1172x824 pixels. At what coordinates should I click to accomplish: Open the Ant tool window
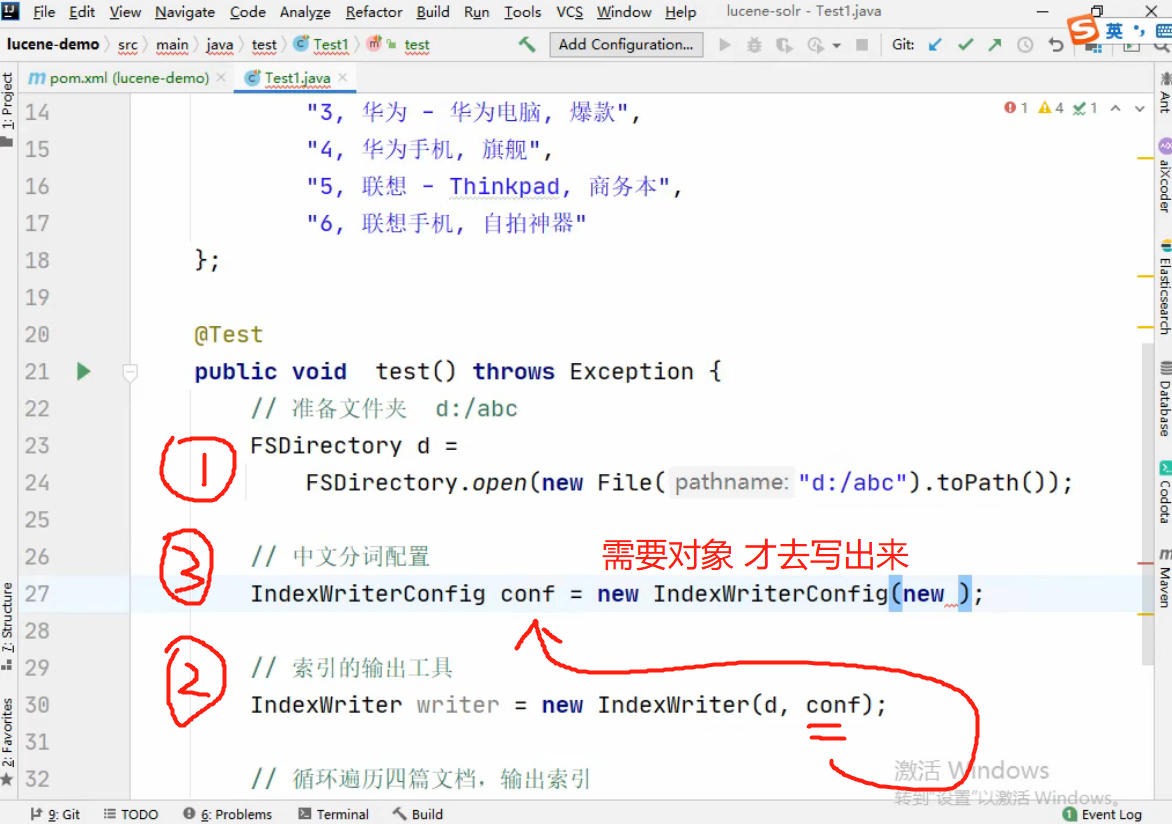[x=1164, y=93]
